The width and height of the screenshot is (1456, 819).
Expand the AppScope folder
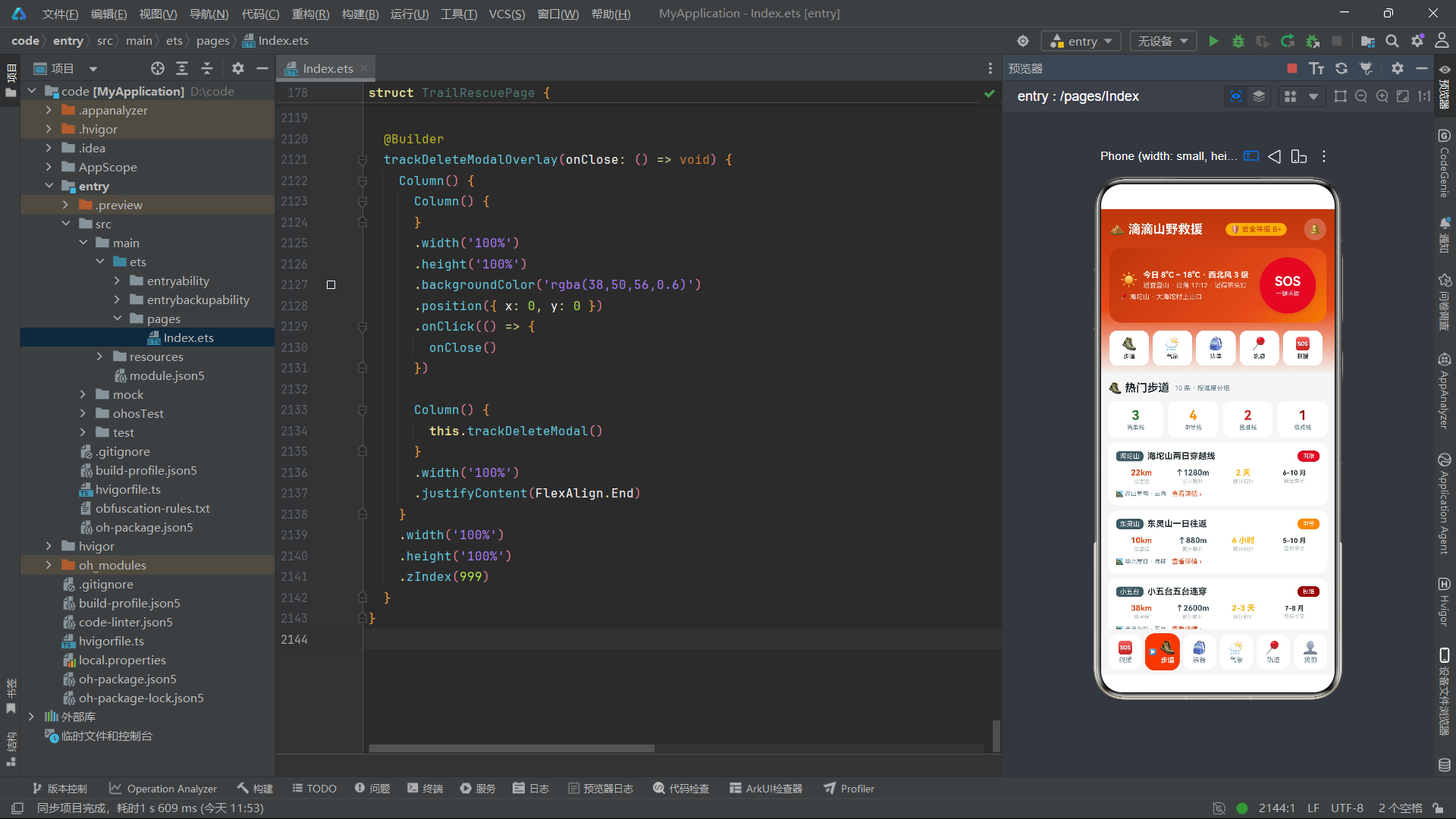coord(49,167)
